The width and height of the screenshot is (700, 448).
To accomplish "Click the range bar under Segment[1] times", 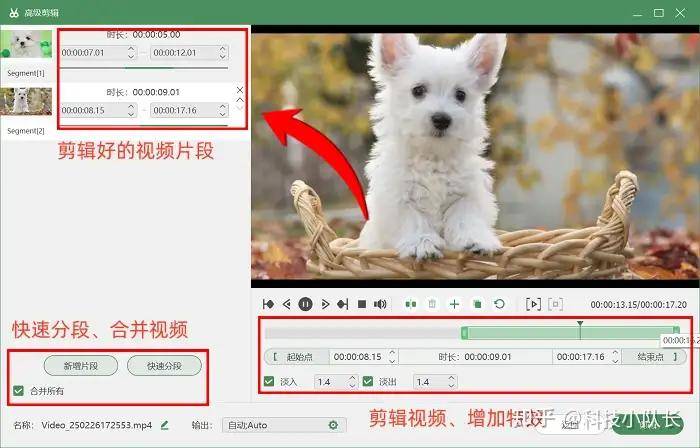I will 144,68.
